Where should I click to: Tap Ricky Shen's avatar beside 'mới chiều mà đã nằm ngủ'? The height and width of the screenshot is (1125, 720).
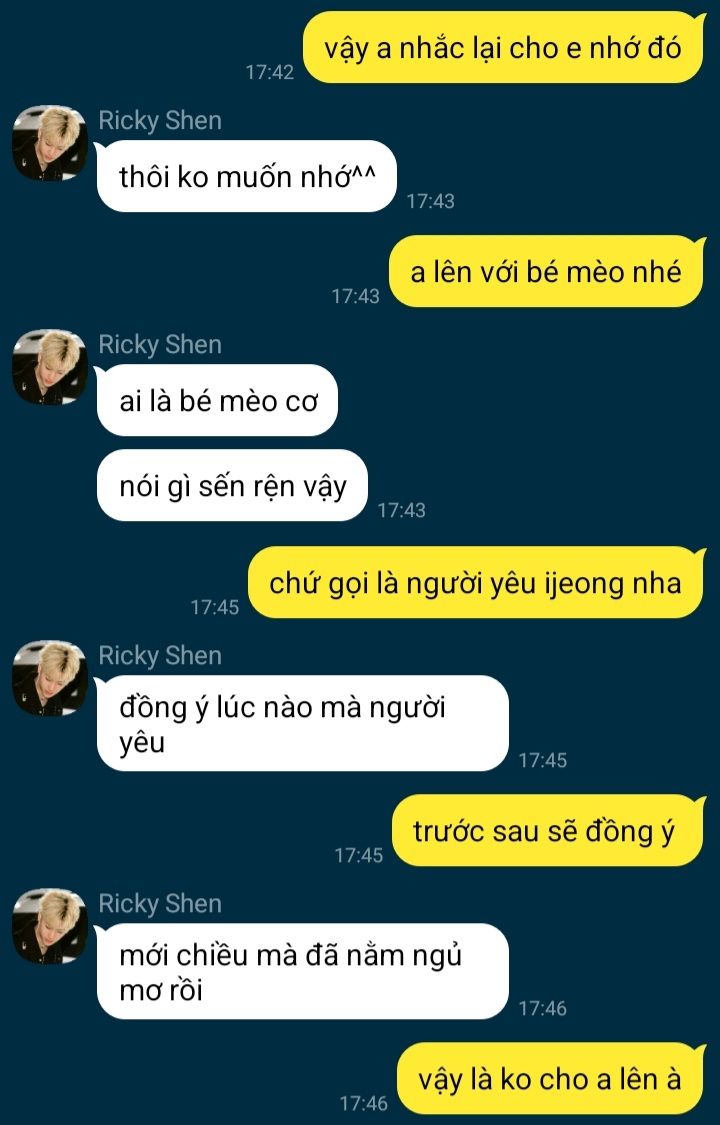click(x=49, y=926)
